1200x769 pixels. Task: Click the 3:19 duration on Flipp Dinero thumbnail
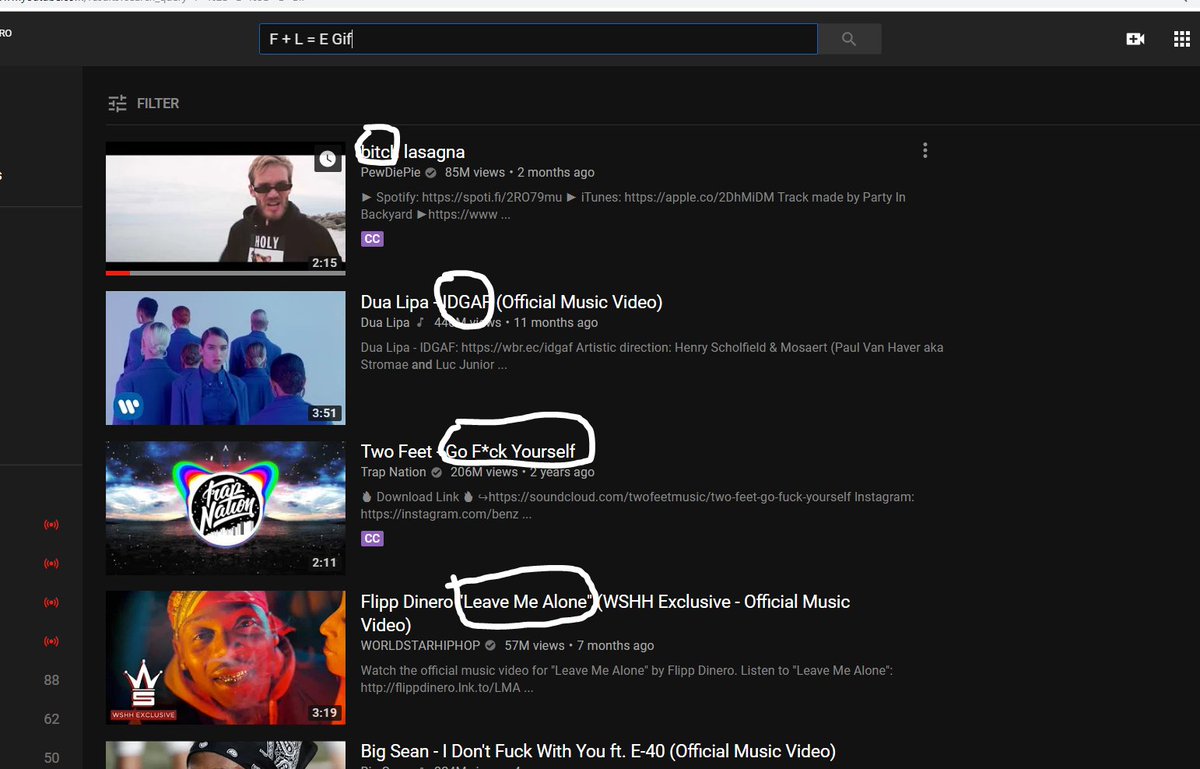point(324,713)
